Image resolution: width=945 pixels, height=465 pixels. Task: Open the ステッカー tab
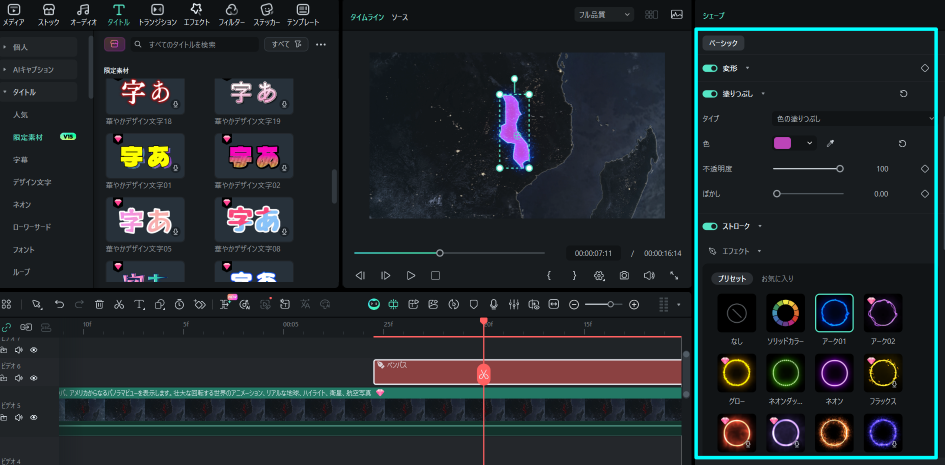[267, 15]
